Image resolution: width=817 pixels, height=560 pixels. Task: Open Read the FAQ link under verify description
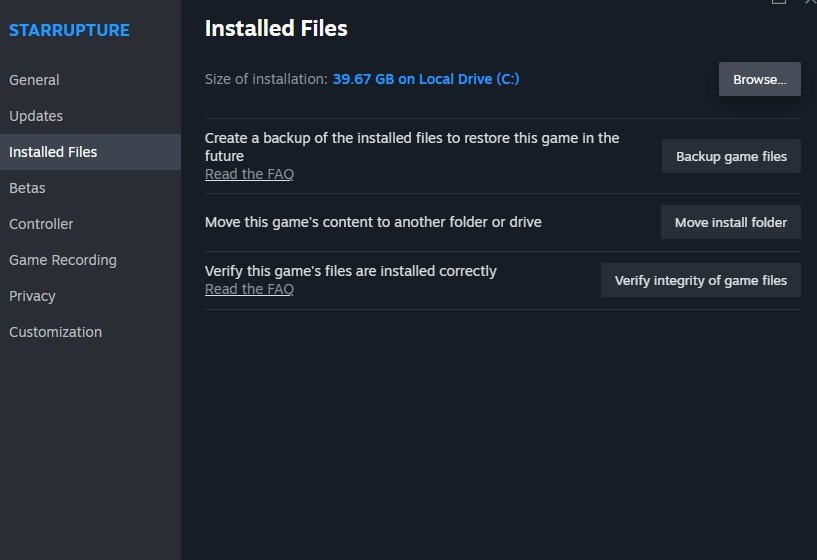coord(249,289)
